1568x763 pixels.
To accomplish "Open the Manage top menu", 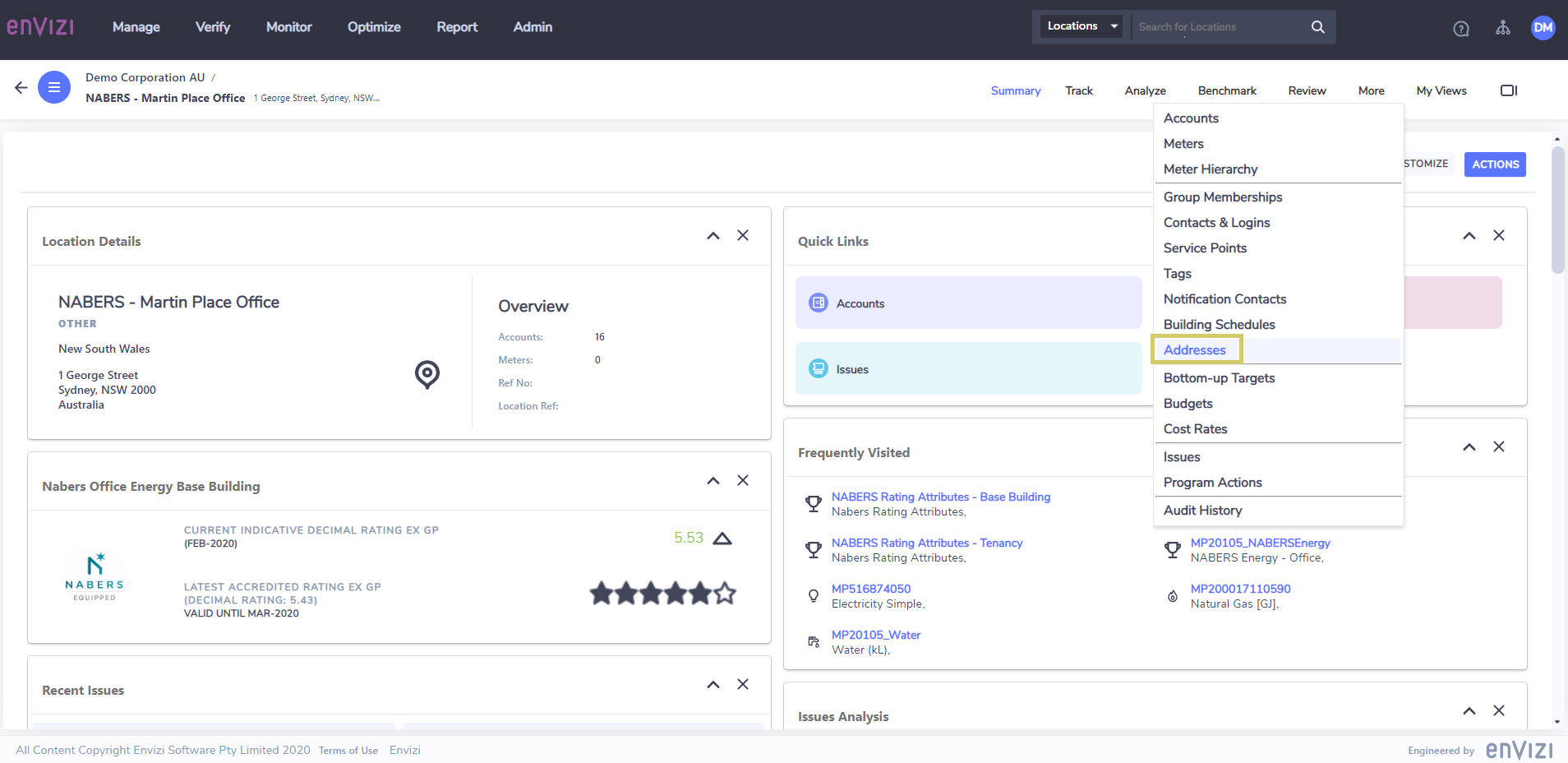I will (x=136, y=27).
